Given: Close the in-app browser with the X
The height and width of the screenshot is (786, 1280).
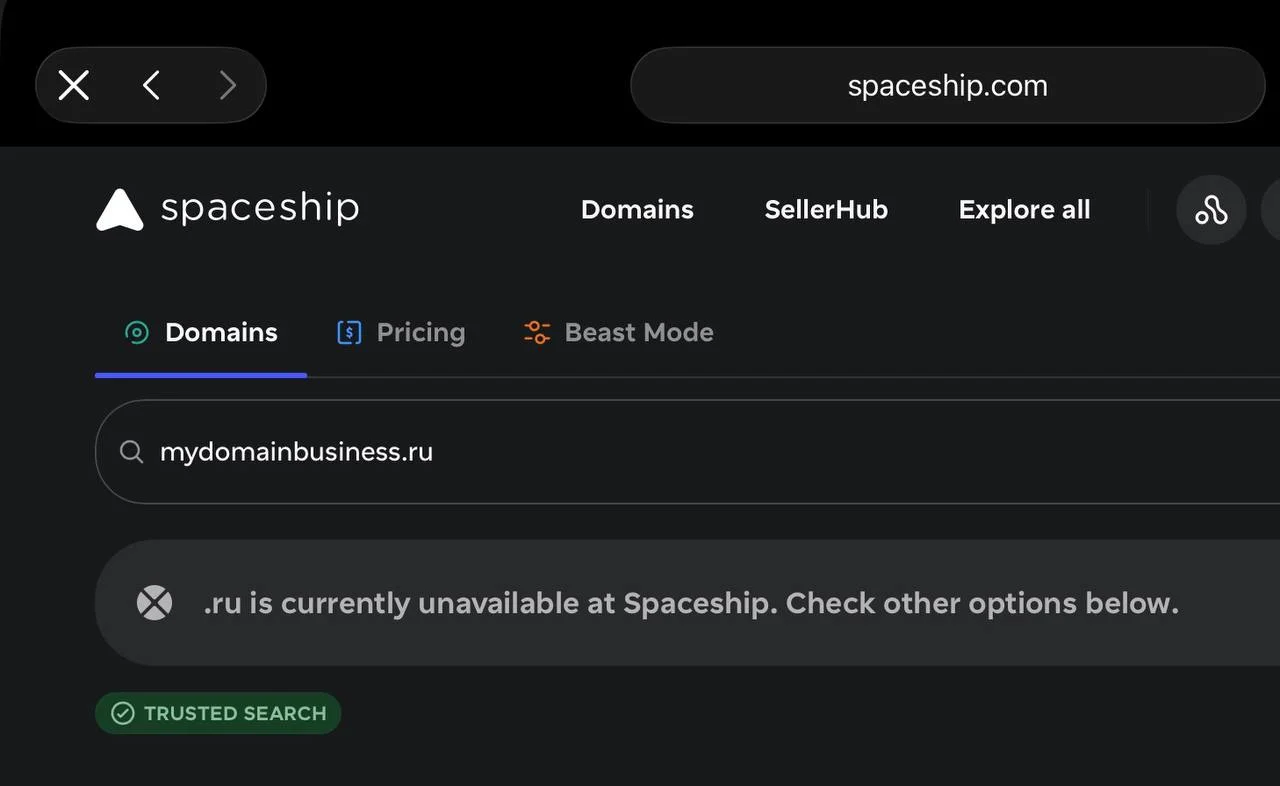Looking at the screenshot, I should [74, 85].
